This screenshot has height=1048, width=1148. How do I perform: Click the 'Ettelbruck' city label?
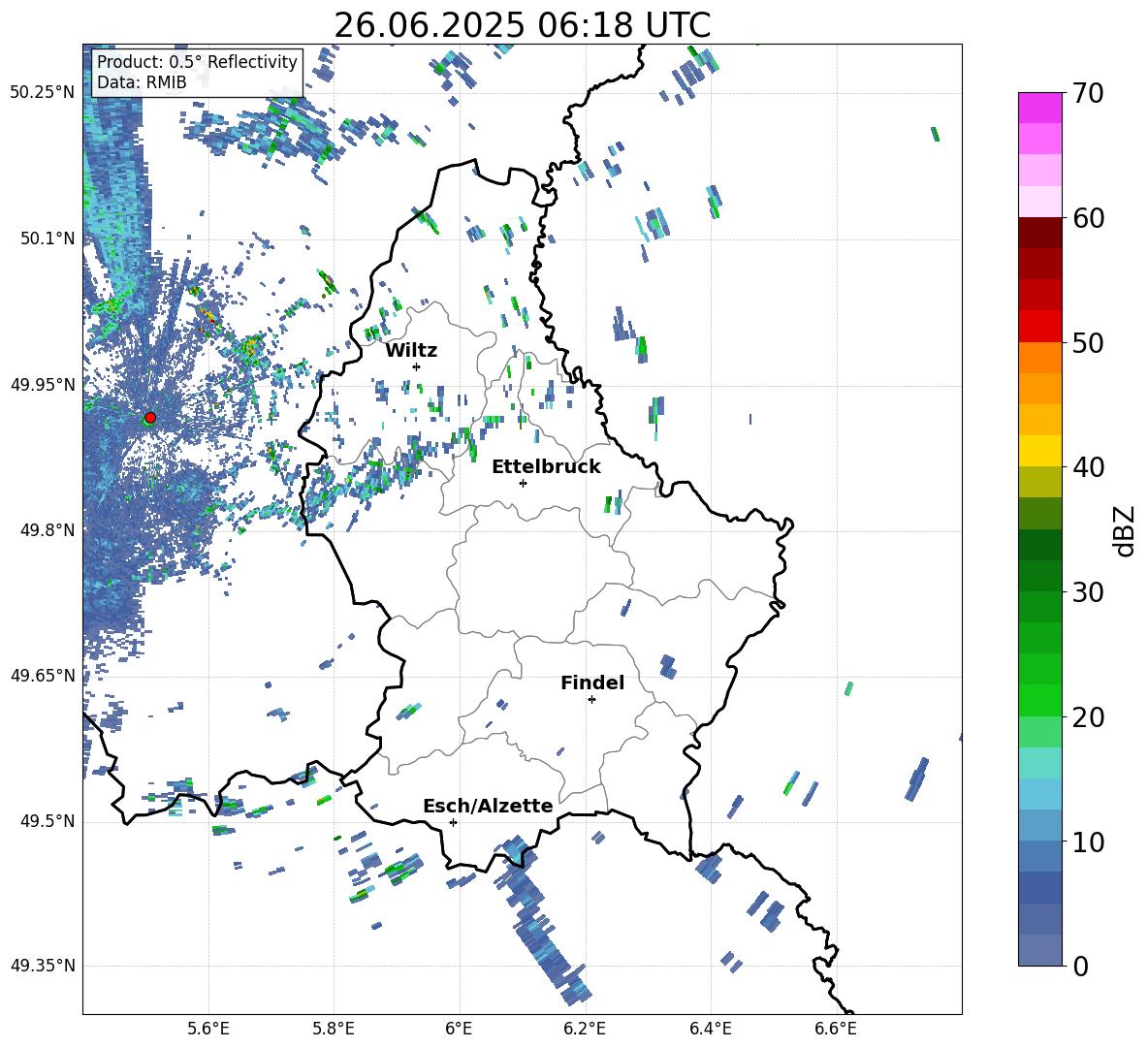point(546,467)
